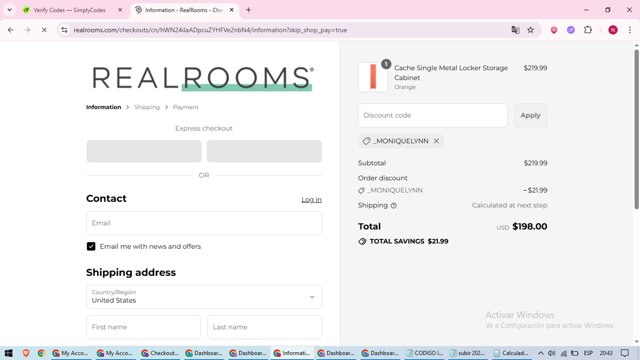Viewport: 640px width, 360px height.
Task: Open subir 202... taskbar document
Action: [468, 353]
